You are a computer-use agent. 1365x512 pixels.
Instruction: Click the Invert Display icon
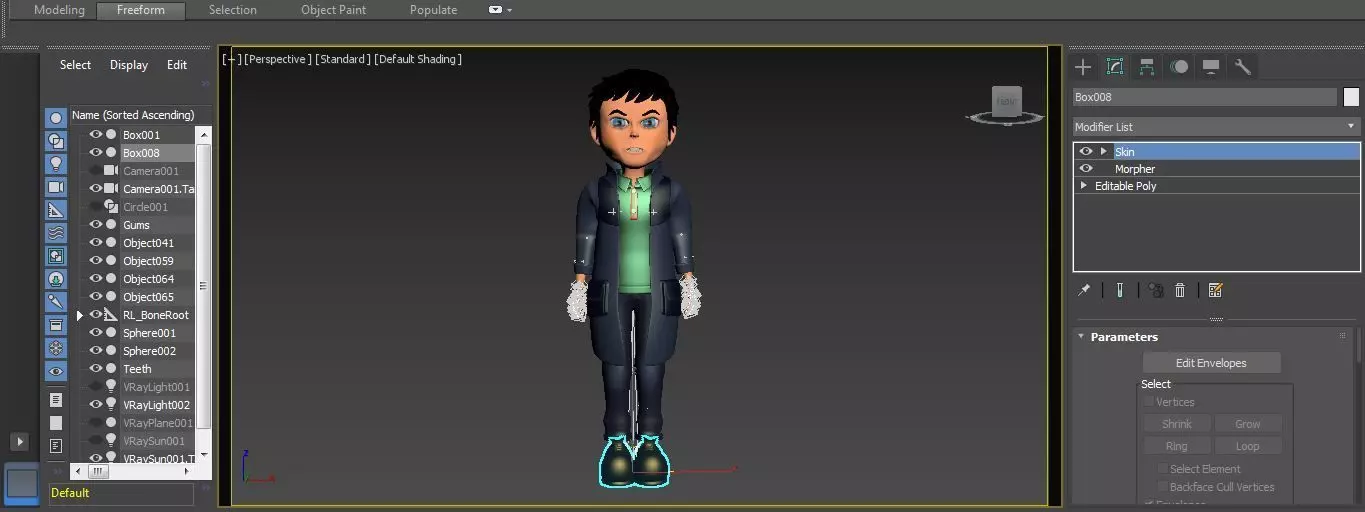tap(56, 446)
